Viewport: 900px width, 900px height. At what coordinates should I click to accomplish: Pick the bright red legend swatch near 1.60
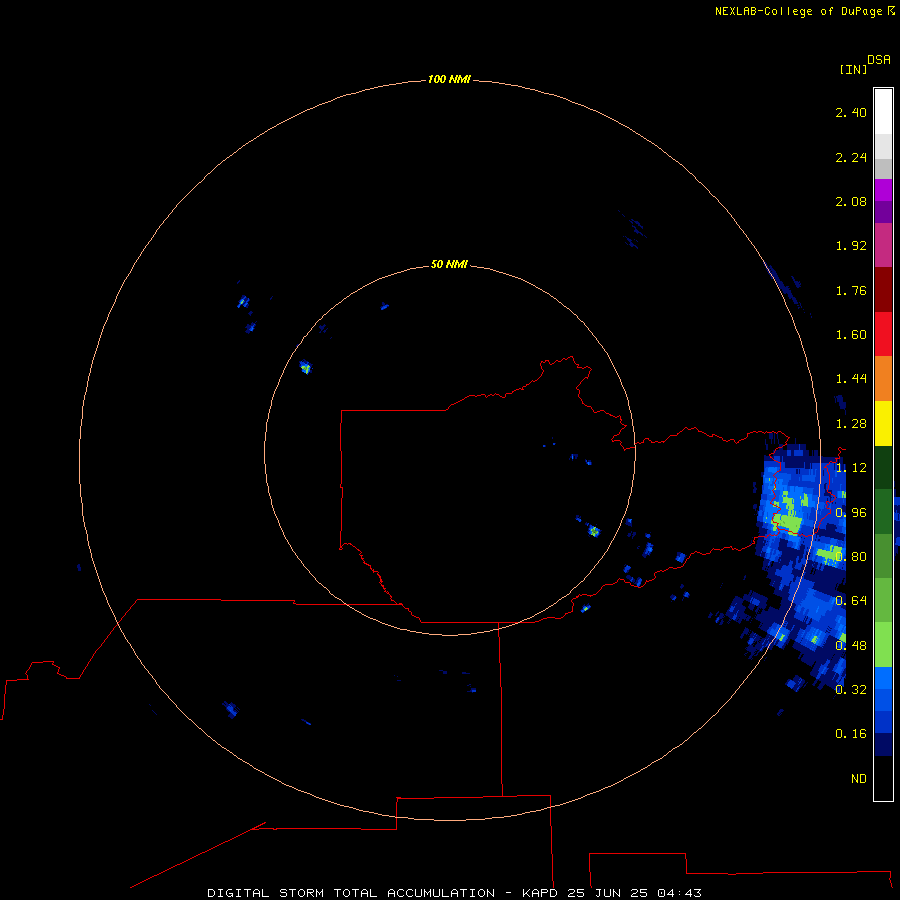883,334
